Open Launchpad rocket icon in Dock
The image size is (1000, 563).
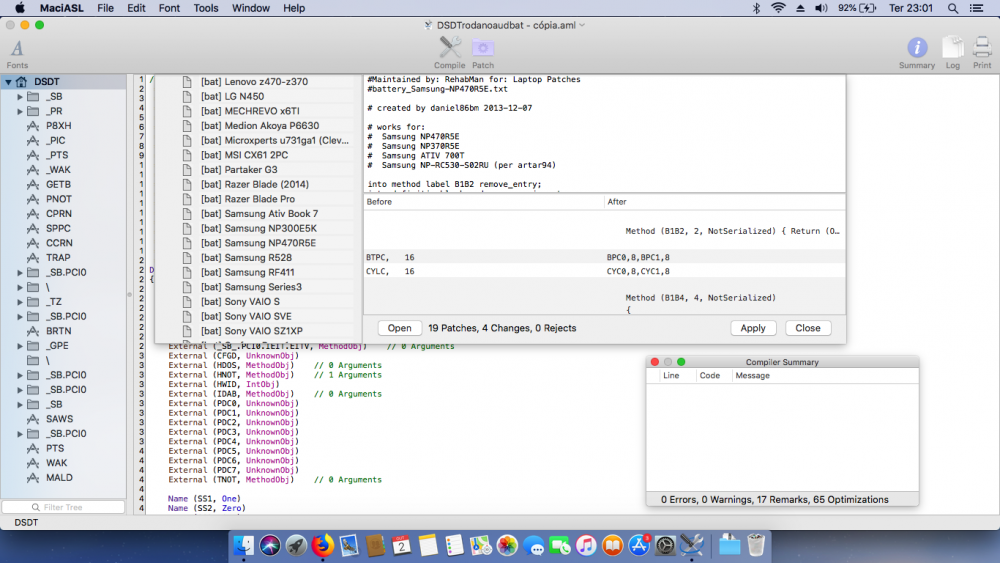[x=296, y=546]
